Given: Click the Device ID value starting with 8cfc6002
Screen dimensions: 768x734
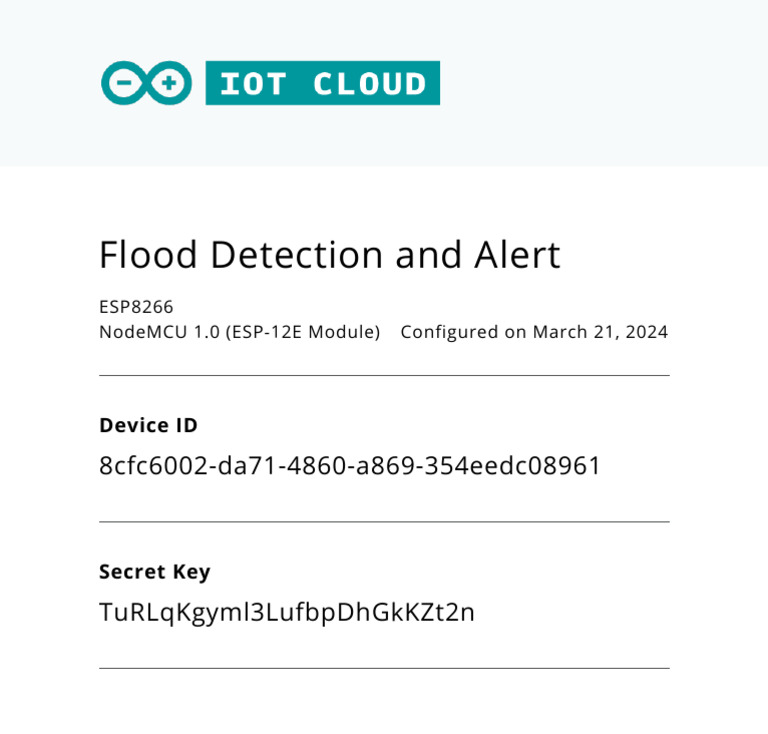Looking at the screenshot, I should pyautogui.click(x=350, y=466).
